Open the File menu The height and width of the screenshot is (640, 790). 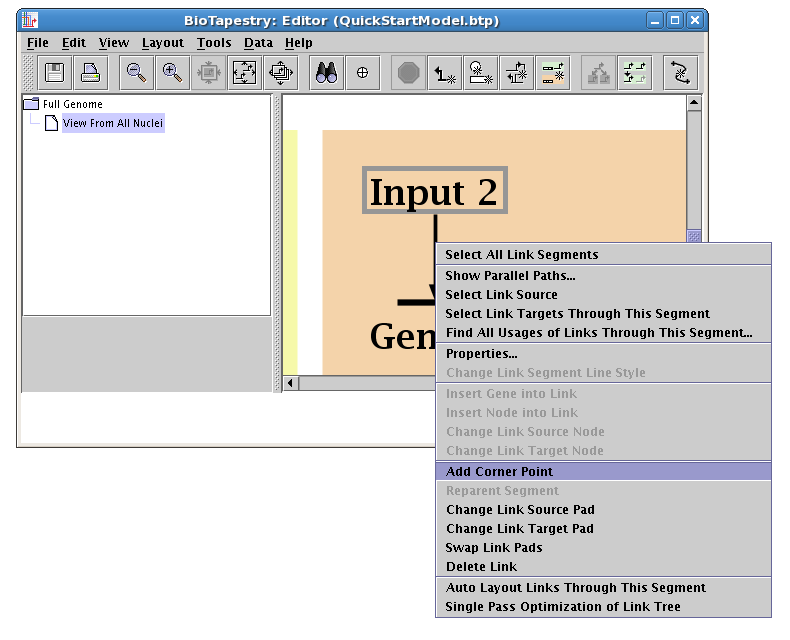[38, 43]
